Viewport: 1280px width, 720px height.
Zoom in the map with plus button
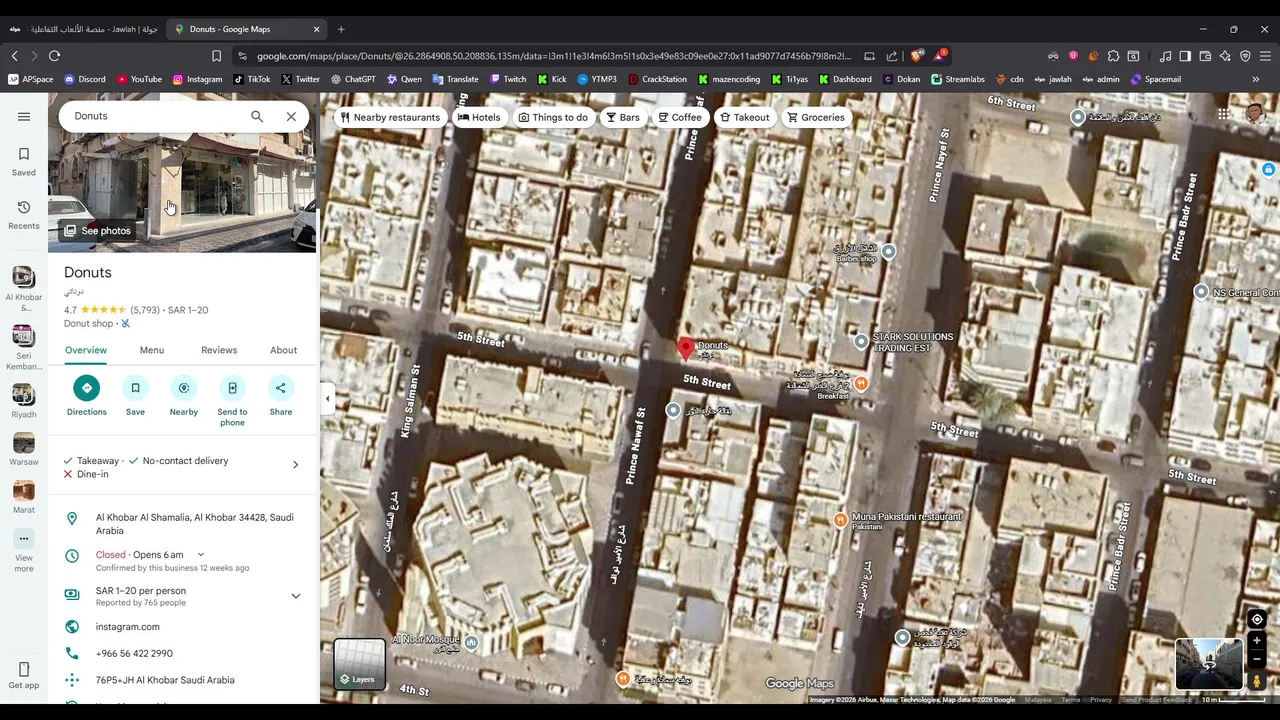pyautogui.click(x=1257, y=641)
